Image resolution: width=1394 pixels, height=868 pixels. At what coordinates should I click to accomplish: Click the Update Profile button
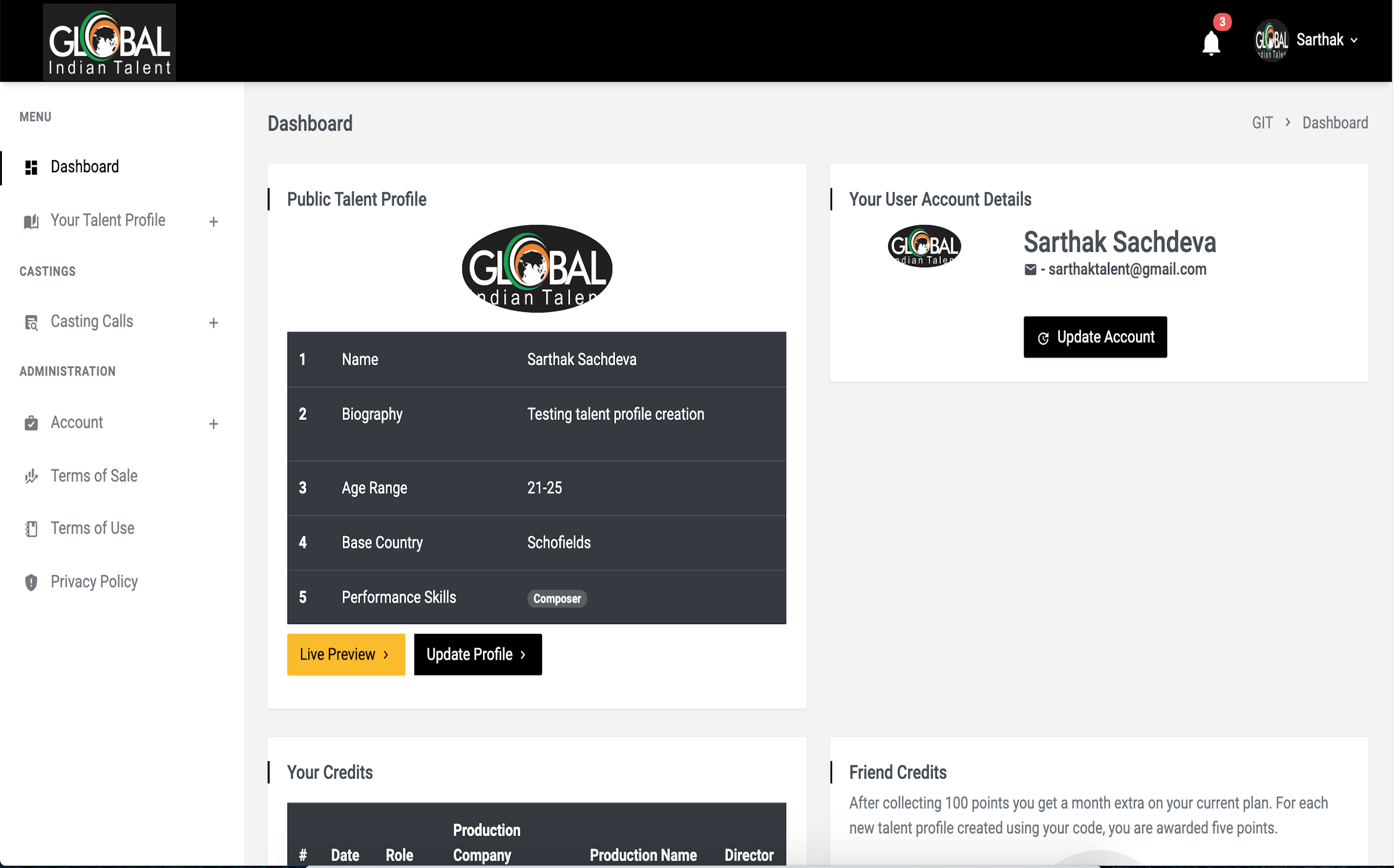(x=477, y=654)
